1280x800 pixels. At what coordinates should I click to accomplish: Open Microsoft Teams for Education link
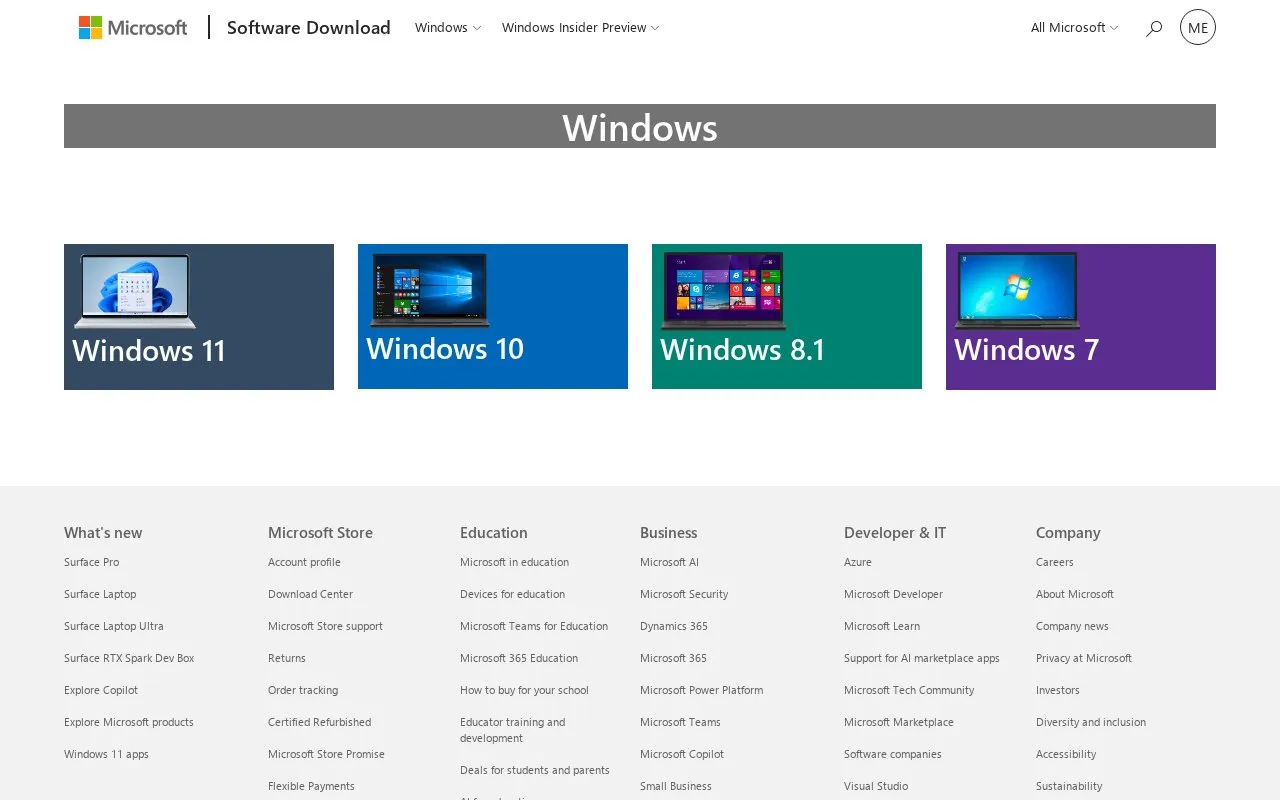534,626
